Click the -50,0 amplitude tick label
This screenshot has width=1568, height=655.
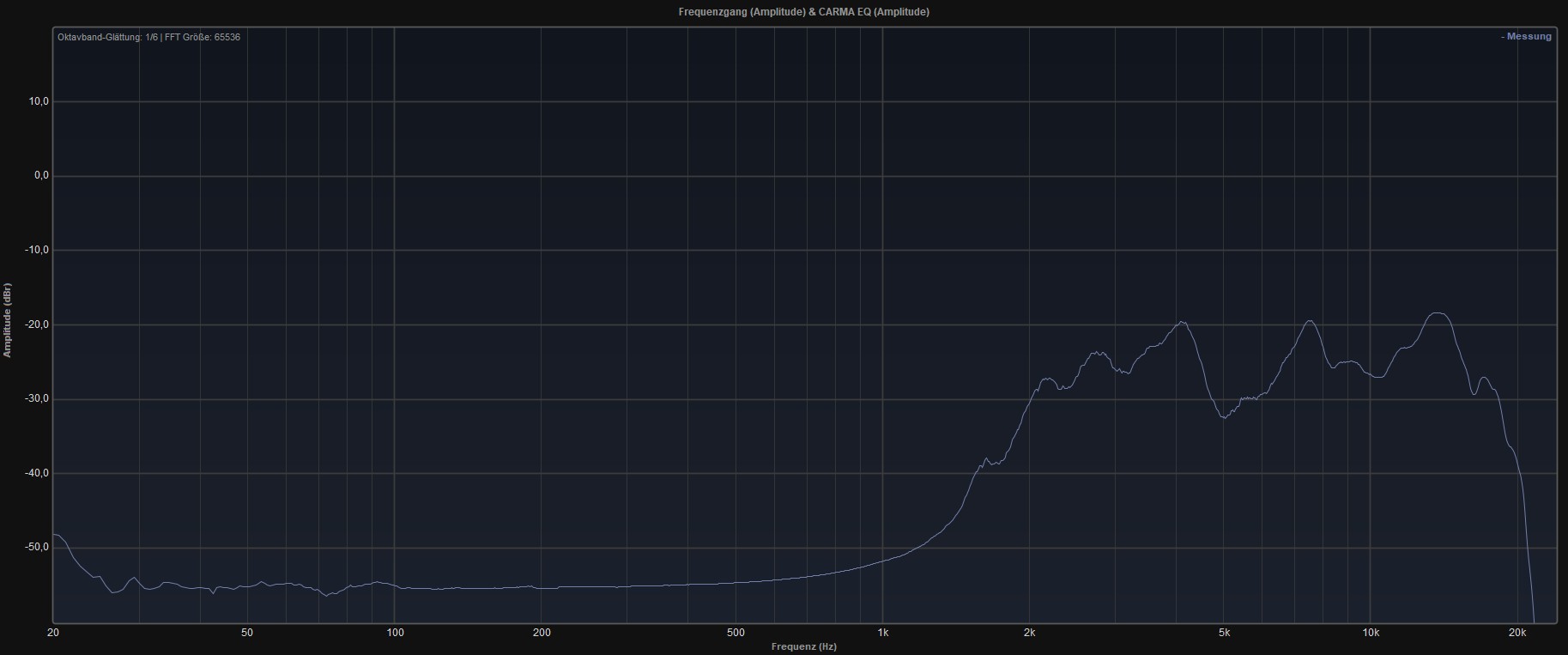coord(37,548)
